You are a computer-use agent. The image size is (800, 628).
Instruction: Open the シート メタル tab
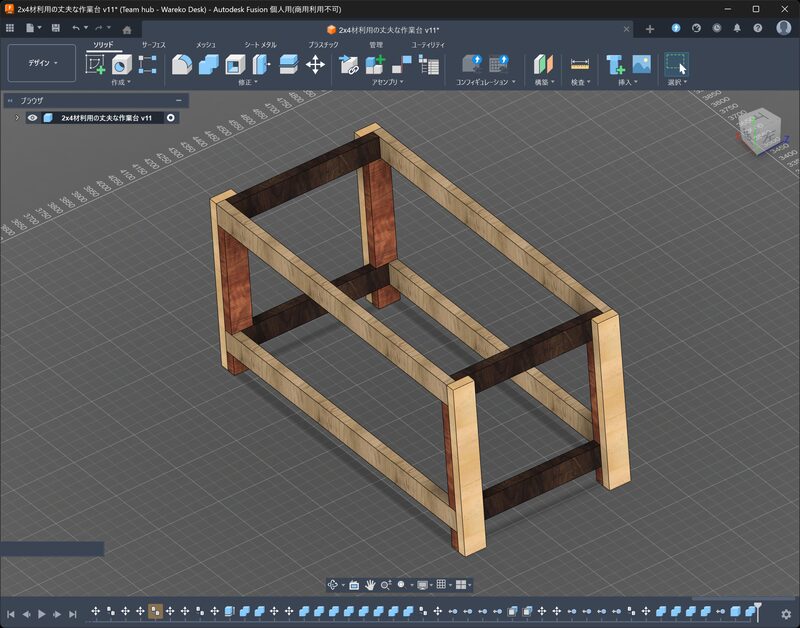(261, 45)
